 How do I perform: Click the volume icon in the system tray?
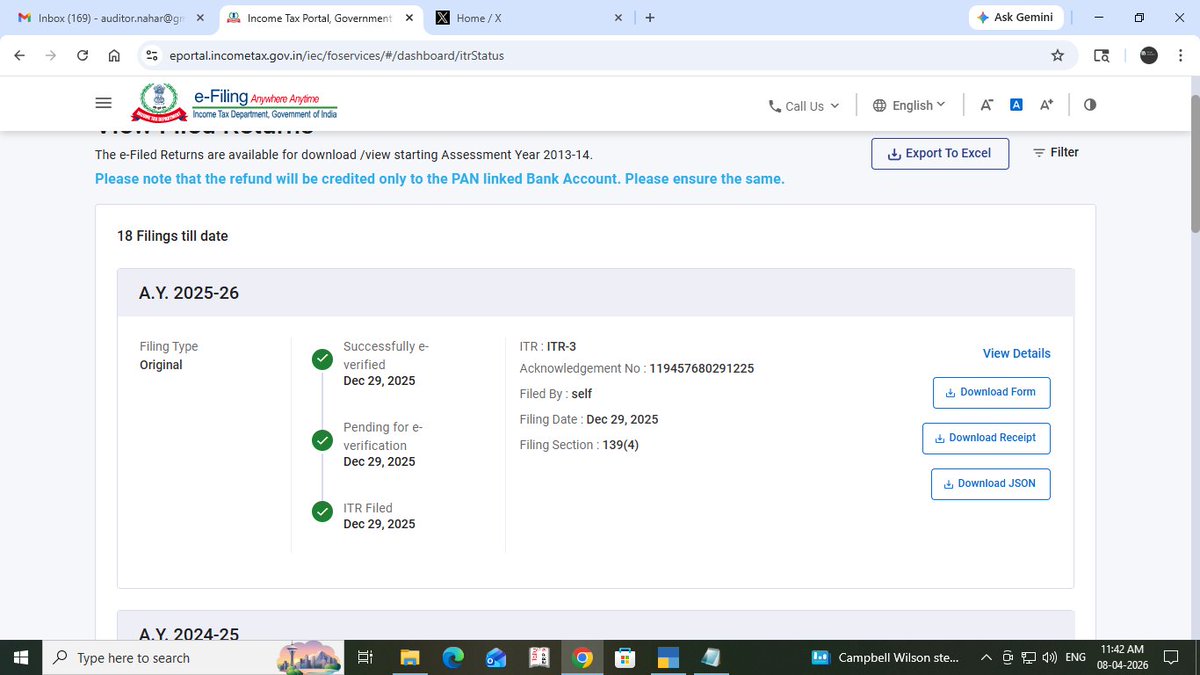(1048, 658)
